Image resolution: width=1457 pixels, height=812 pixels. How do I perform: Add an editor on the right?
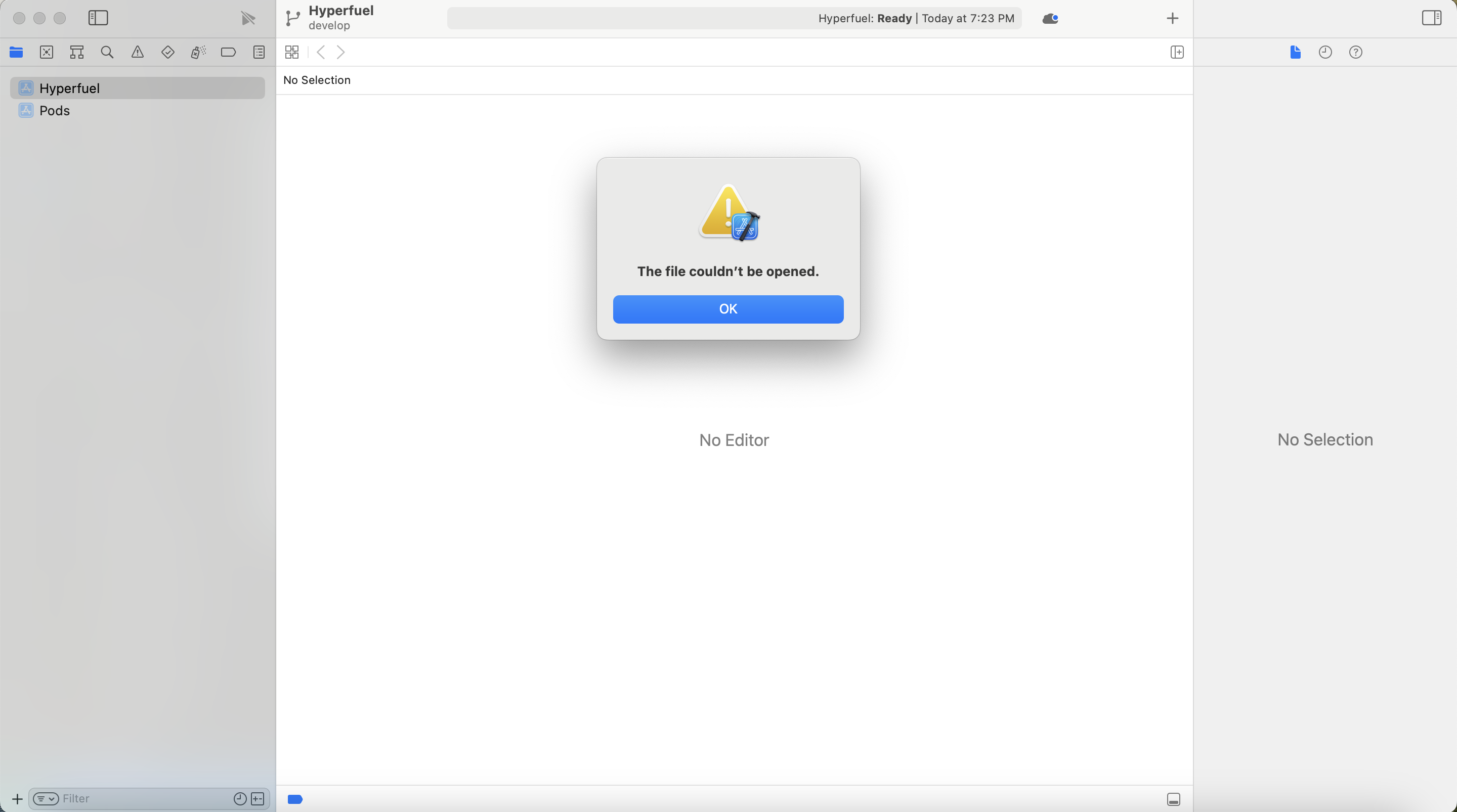(1177, 53)
